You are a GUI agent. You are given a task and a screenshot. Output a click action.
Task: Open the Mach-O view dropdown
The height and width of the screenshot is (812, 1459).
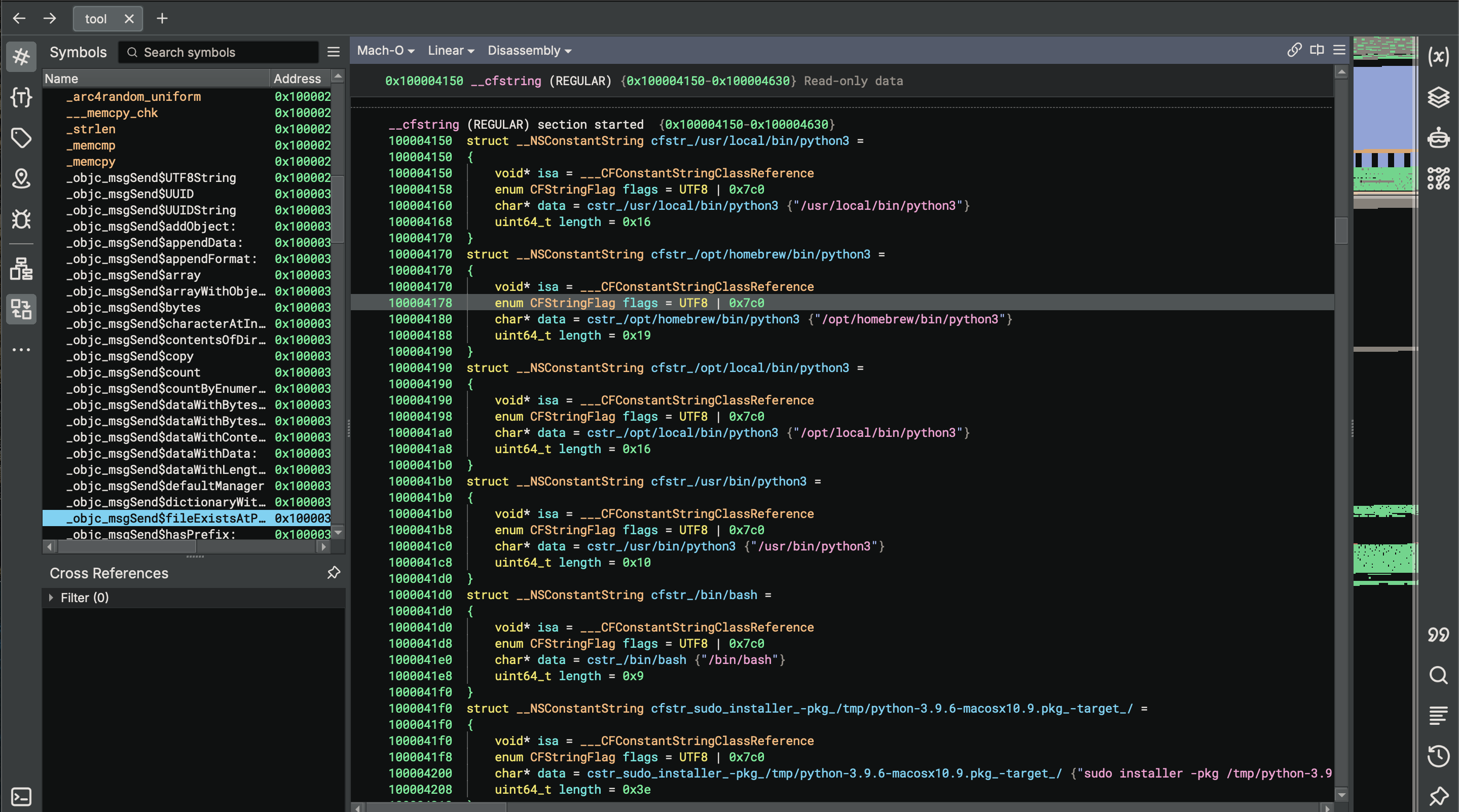coord(386,50)
